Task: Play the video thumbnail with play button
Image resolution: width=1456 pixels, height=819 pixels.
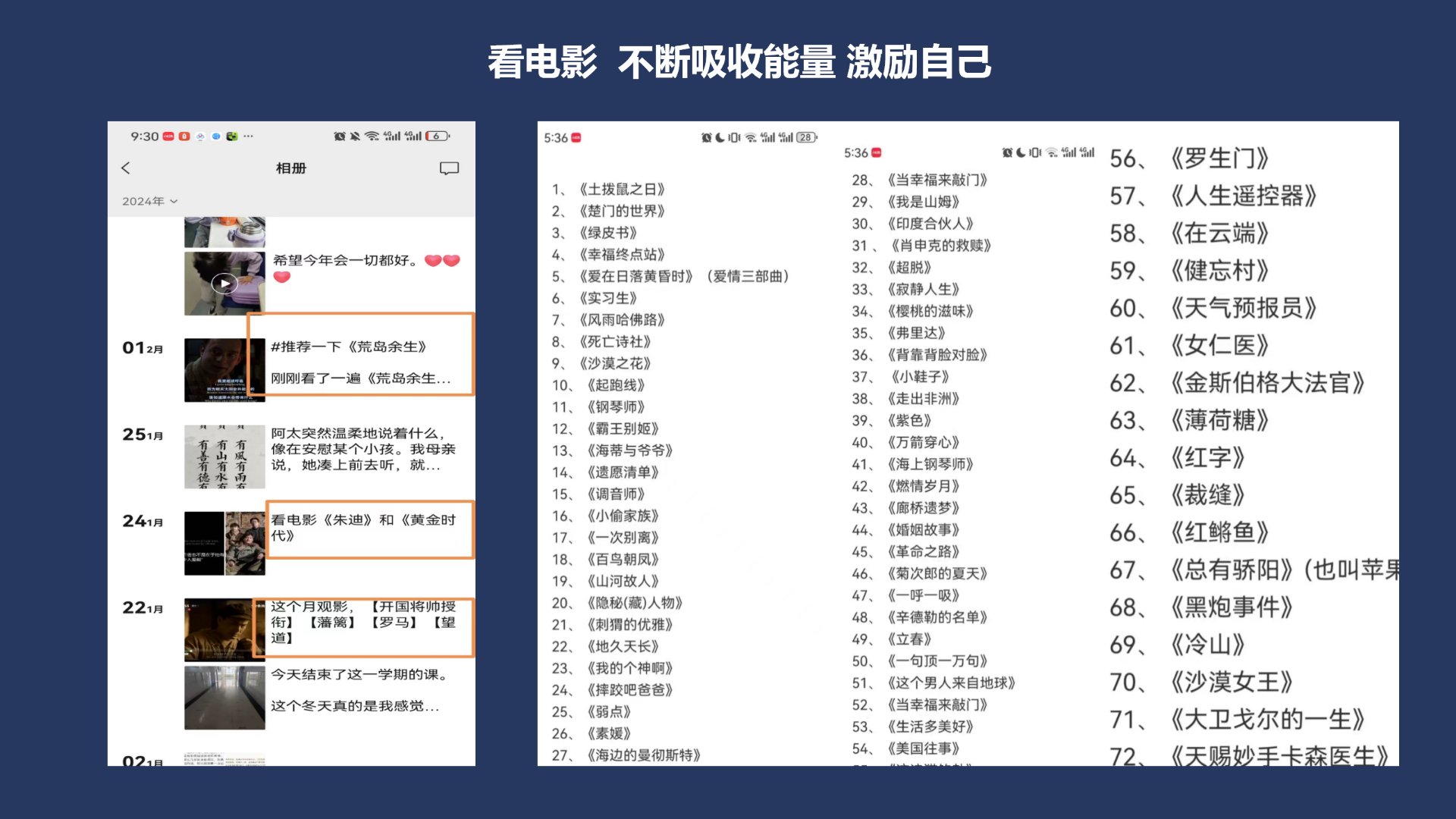Action: coord(224,284)
